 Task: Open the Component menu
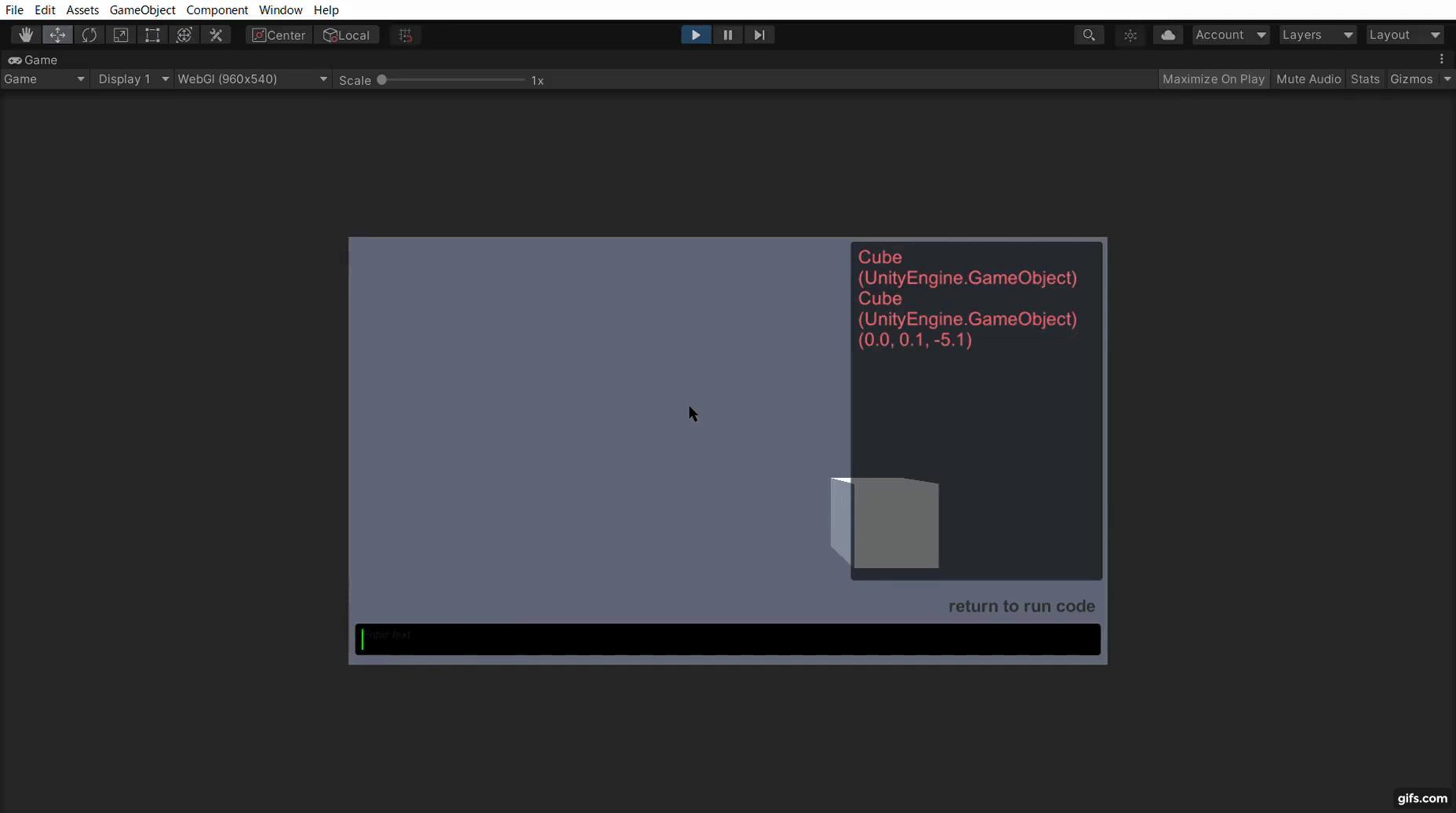tap(217, 10)
